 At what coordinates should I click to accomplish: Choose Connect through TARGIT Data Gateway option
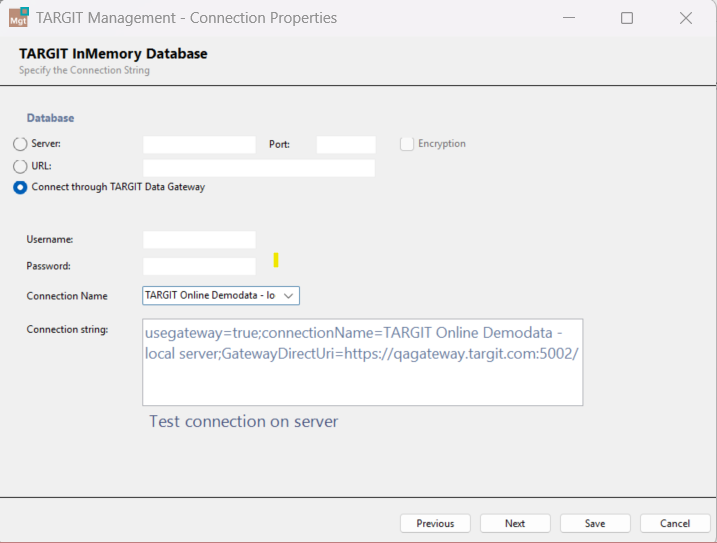pyautogui.click(x=20, y=188)
